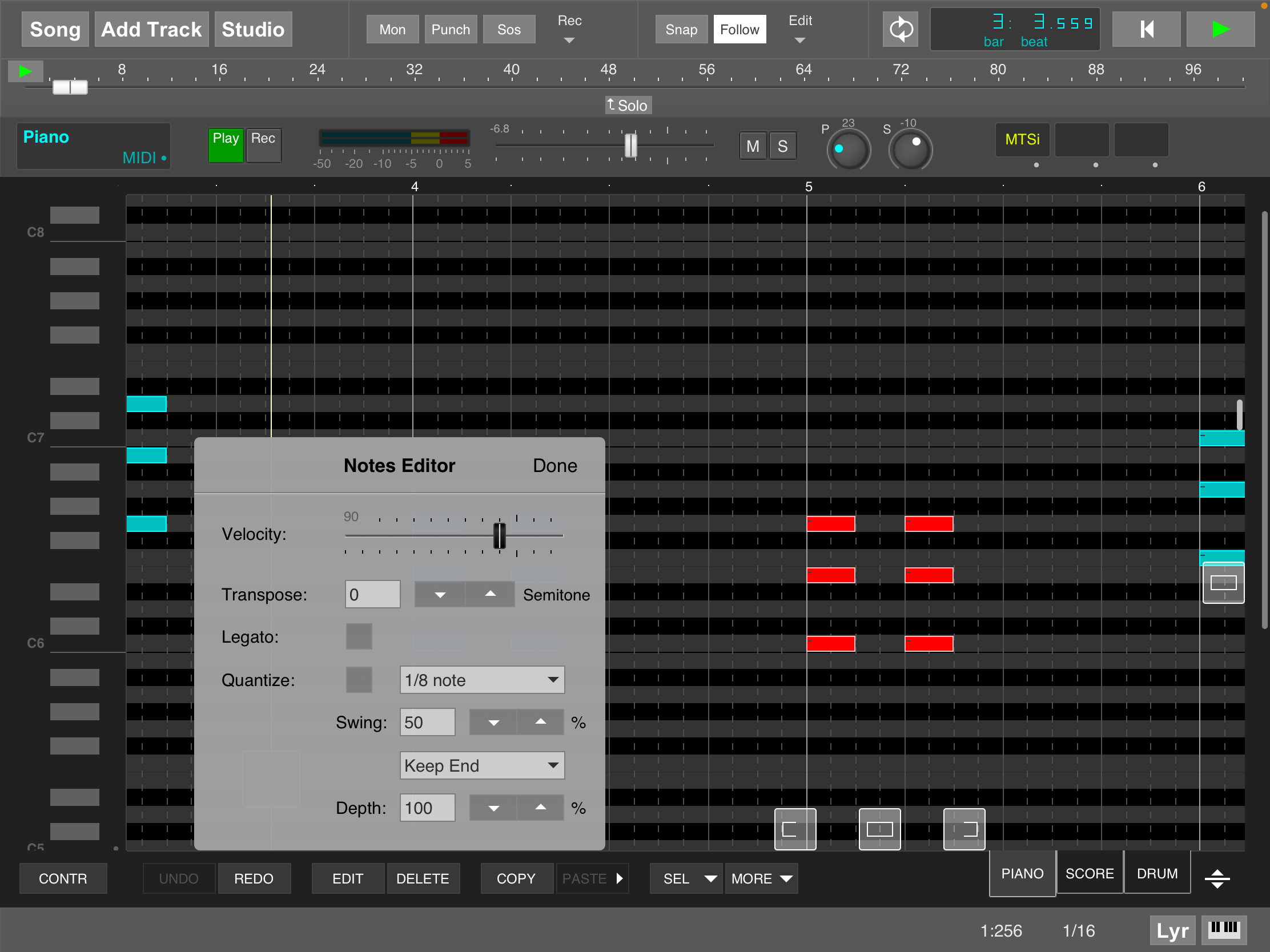
Task: Click the CONTR button
Action: (x=63, y=878)
